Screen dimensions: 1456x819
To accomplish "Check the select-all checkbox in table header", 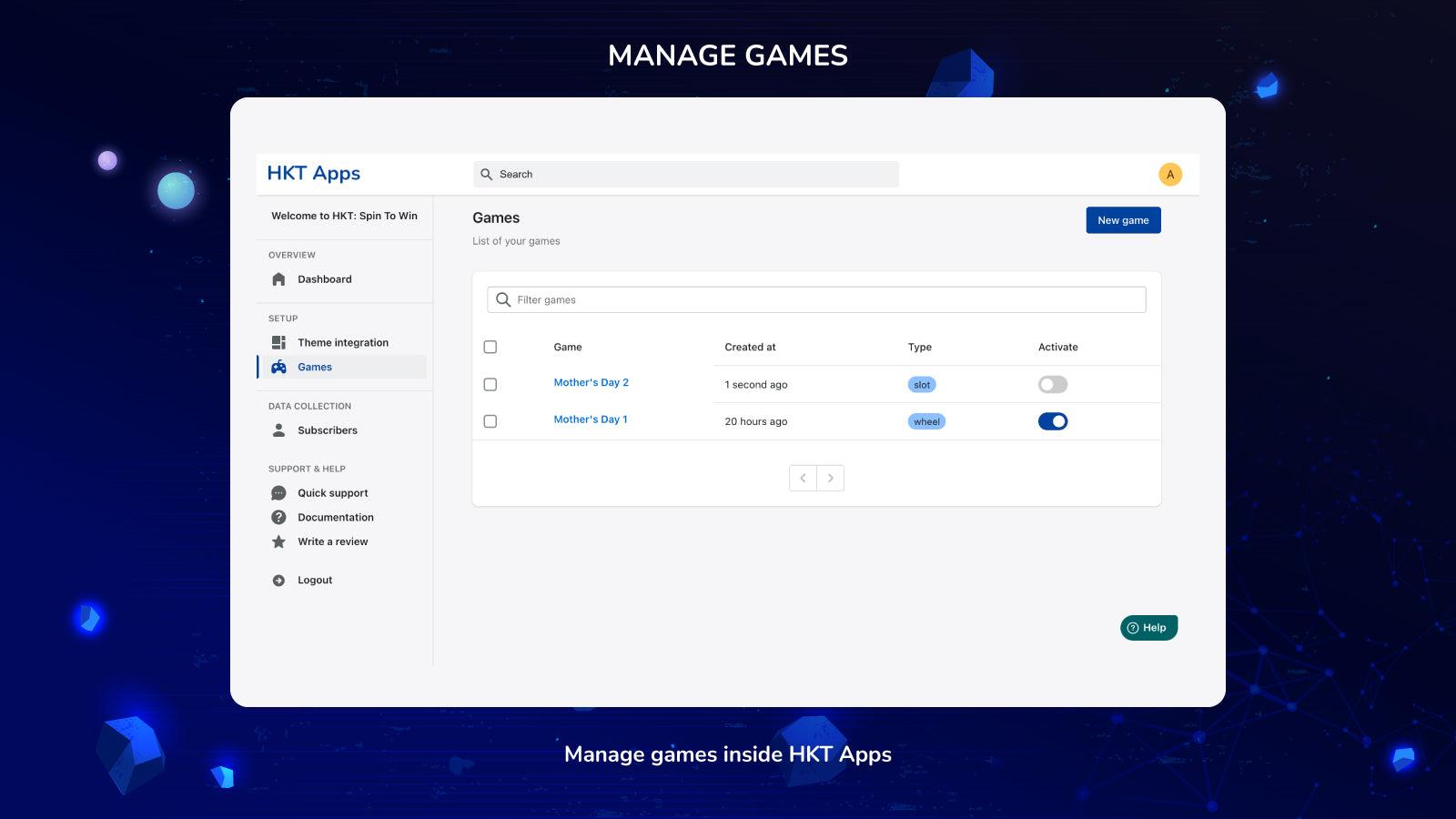I will pos(490,347).
